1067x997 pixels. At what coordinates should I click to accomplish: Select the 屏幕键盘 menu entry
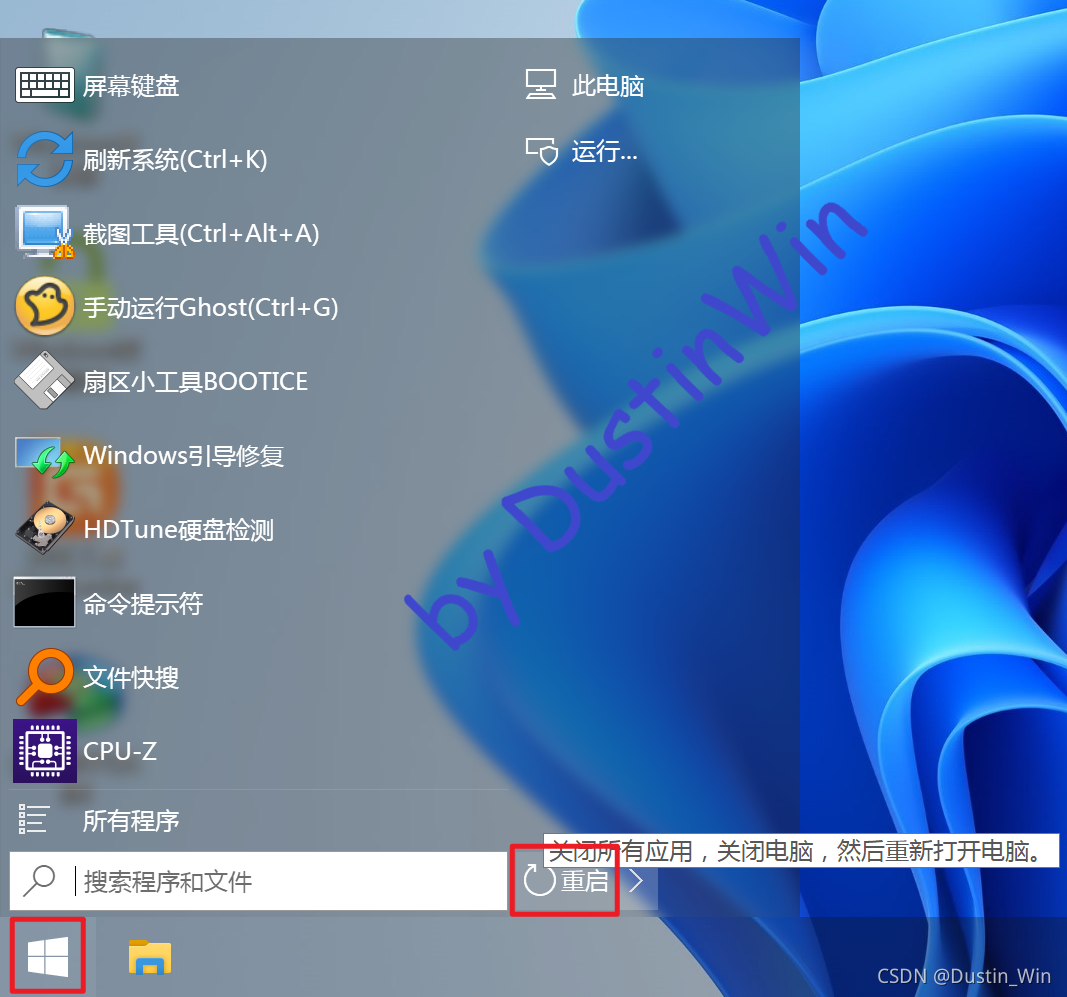pos(131,86)
